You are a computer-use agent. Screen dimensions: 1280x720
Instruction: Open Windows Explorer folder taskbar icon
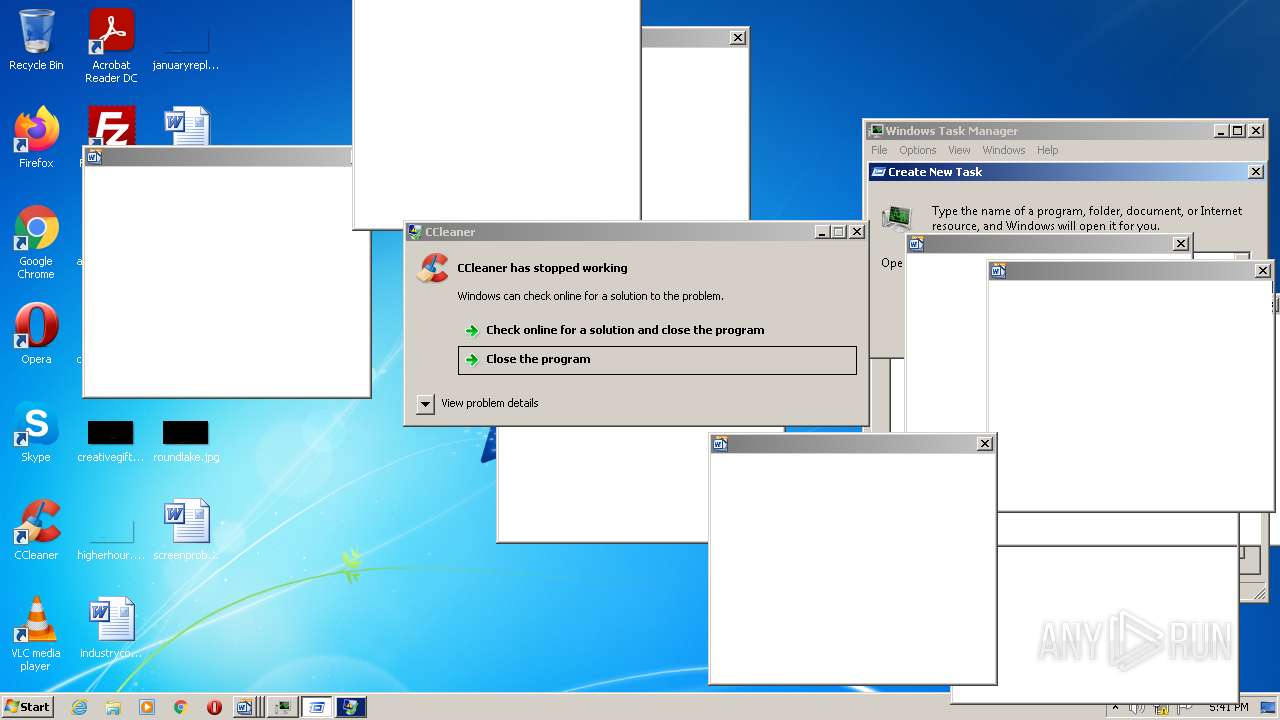(x=113, y=707)
